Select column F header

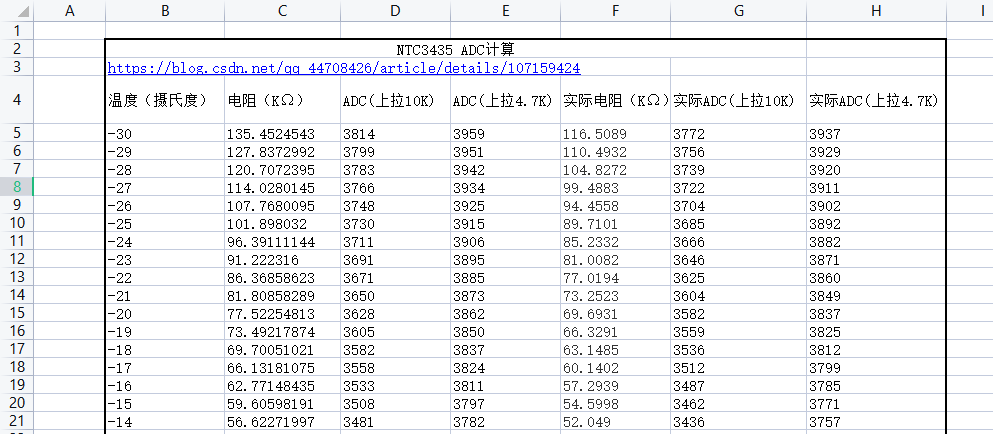click(x=616, y=11)
